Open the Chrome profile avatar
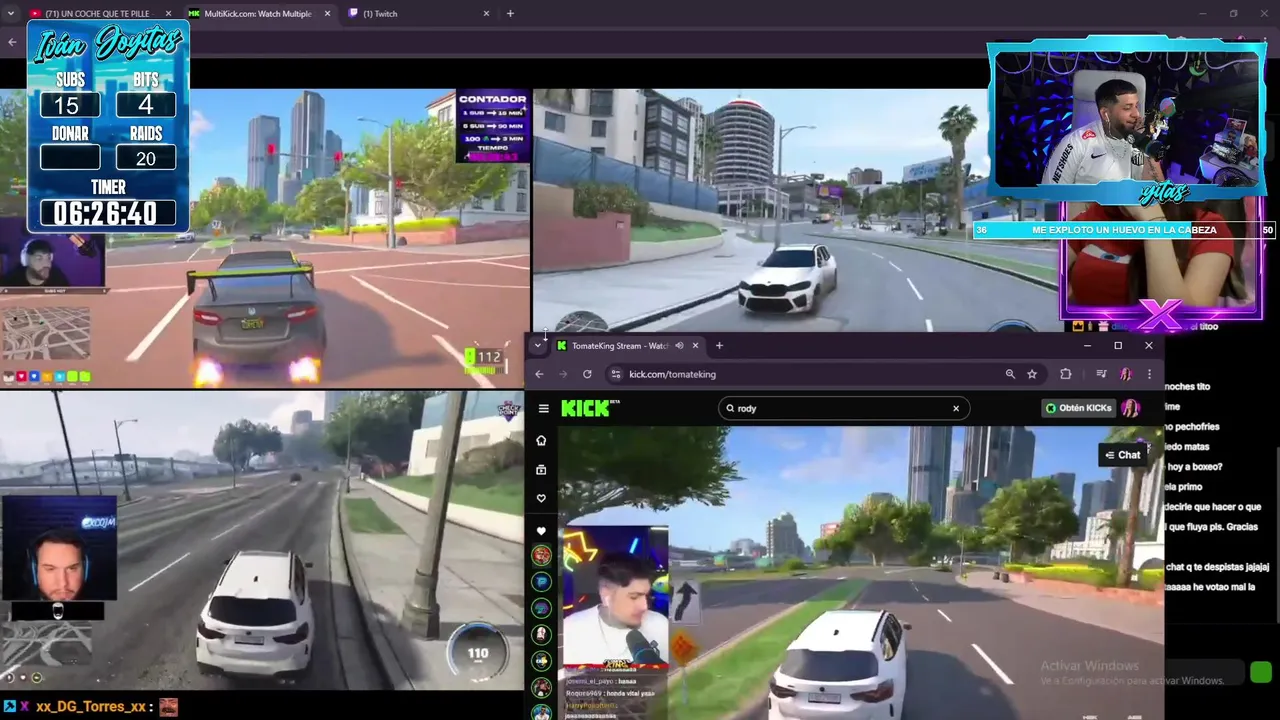This screenshot has width=1280, height=720. (1126, 374)
